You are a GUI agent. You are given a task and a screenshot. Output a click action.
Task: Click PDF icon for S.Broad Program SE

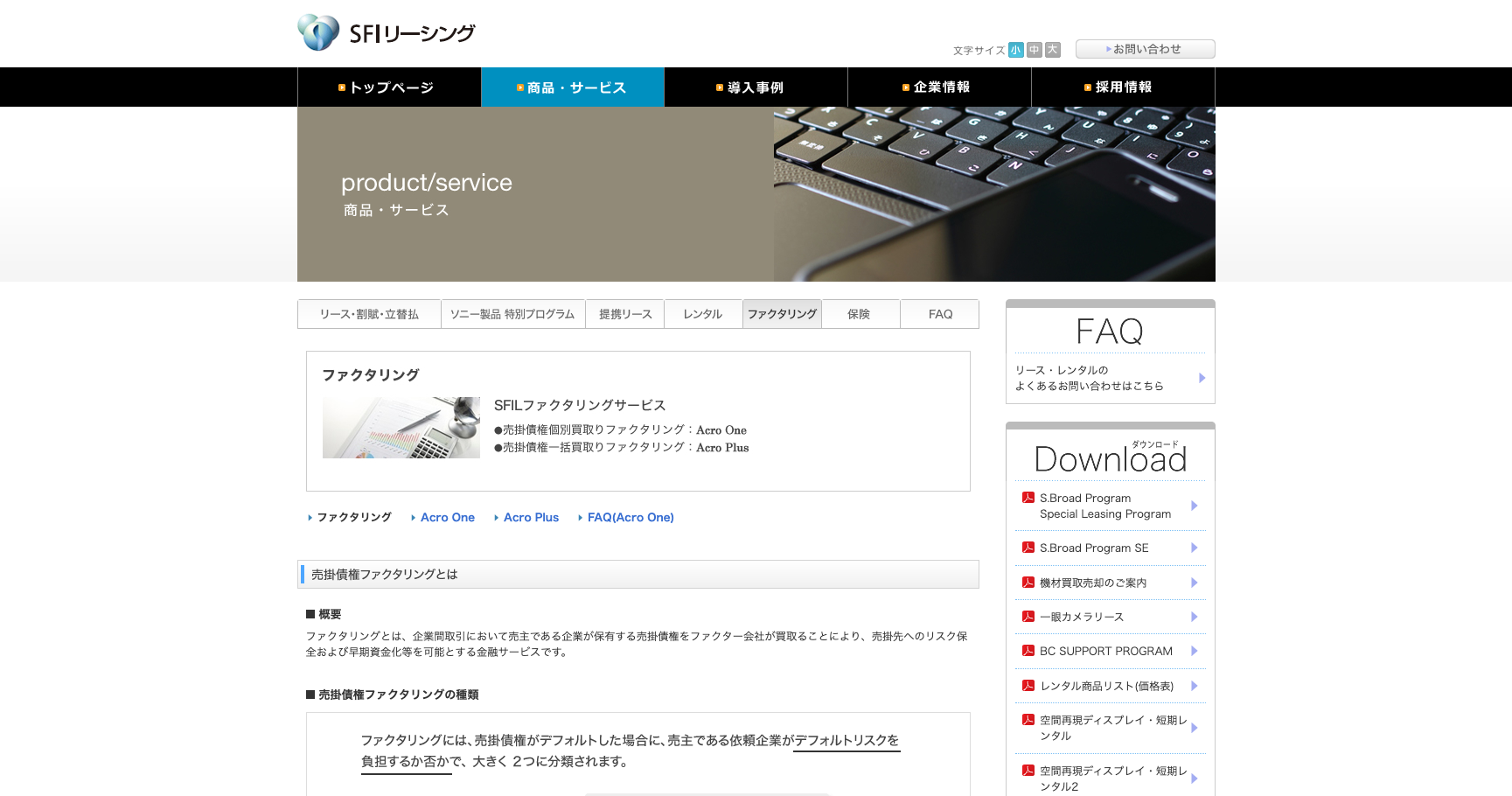tap(1028, 548)
